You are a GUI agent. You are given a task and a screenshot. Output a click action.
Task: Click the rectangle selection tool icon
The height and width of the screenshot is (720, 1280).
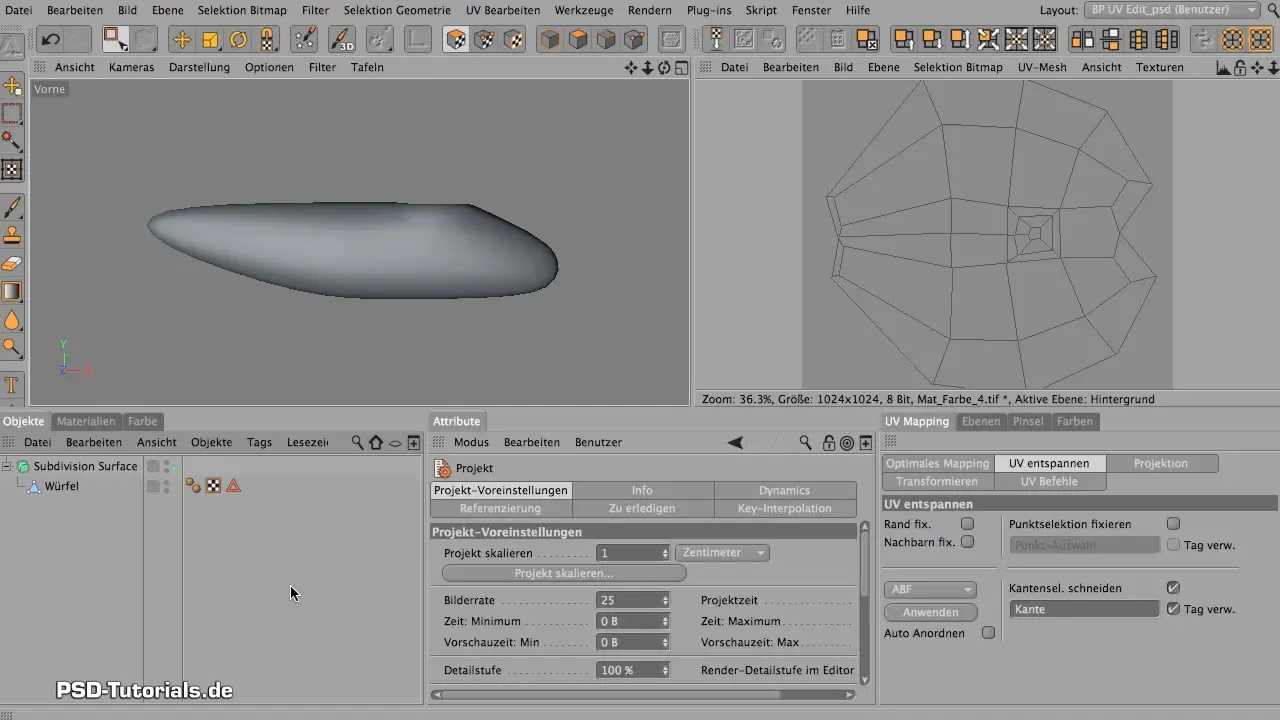[x=13, y=114]
